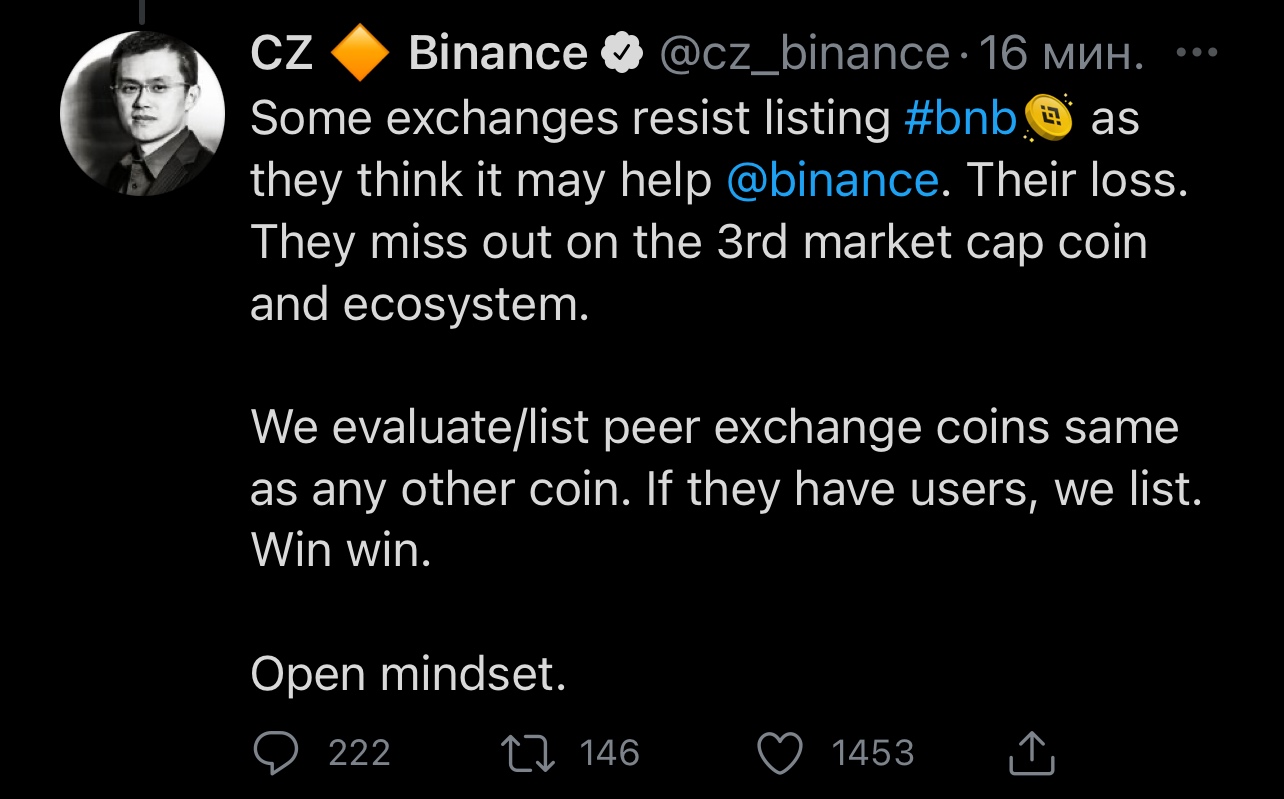Like the tweet with the heart icon

pos(781,753)
